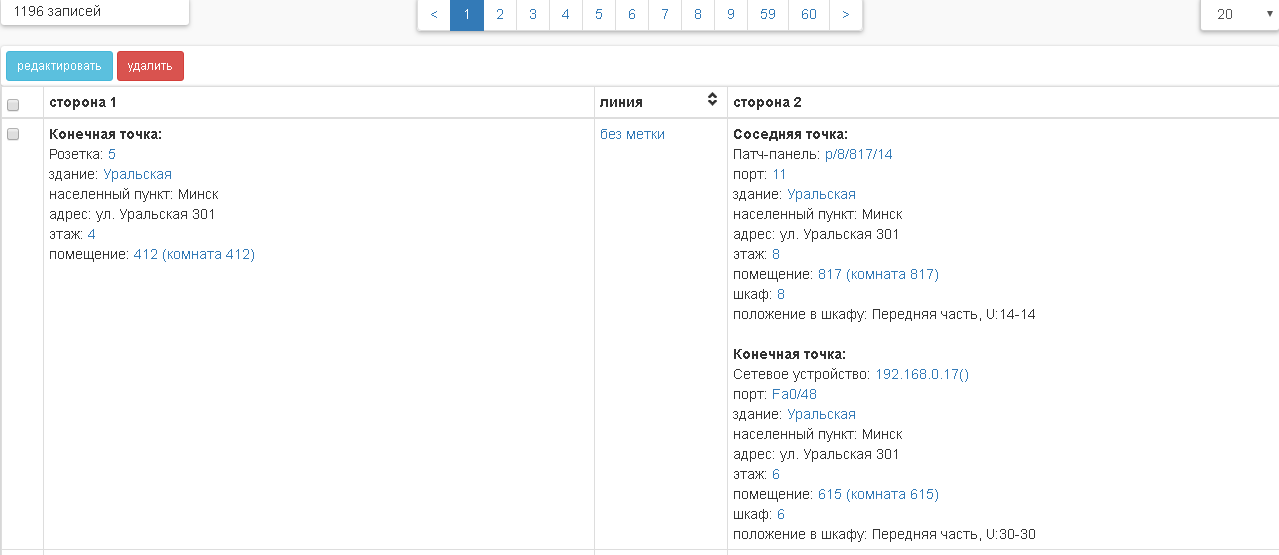Check the first record's row checkbox
The height and width of the screenshot is (555, 1279).
coord(13,135)
